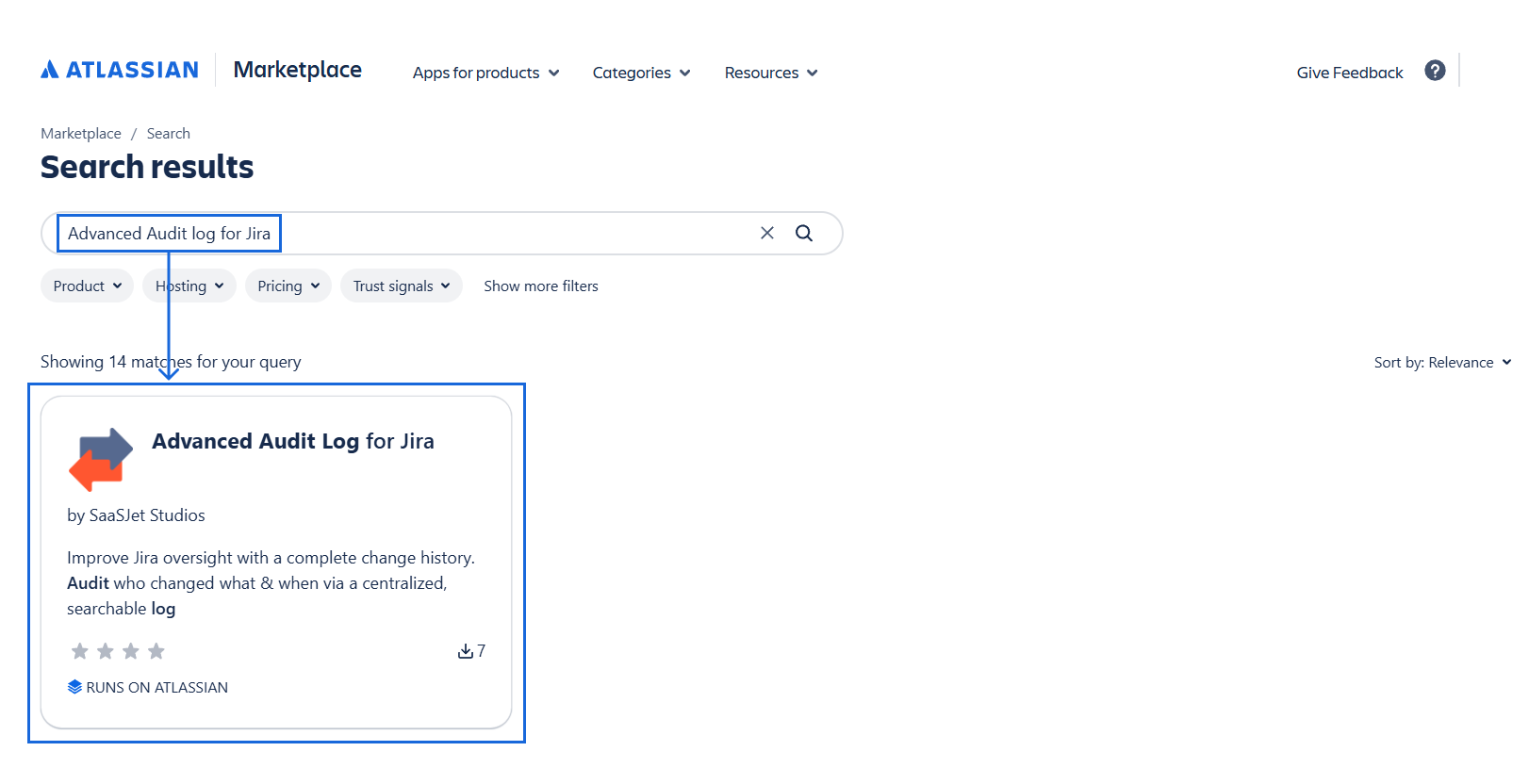Clear the search field with X icon
Viewport: 1529px width, 784px height.
click(x=767, y=233)
